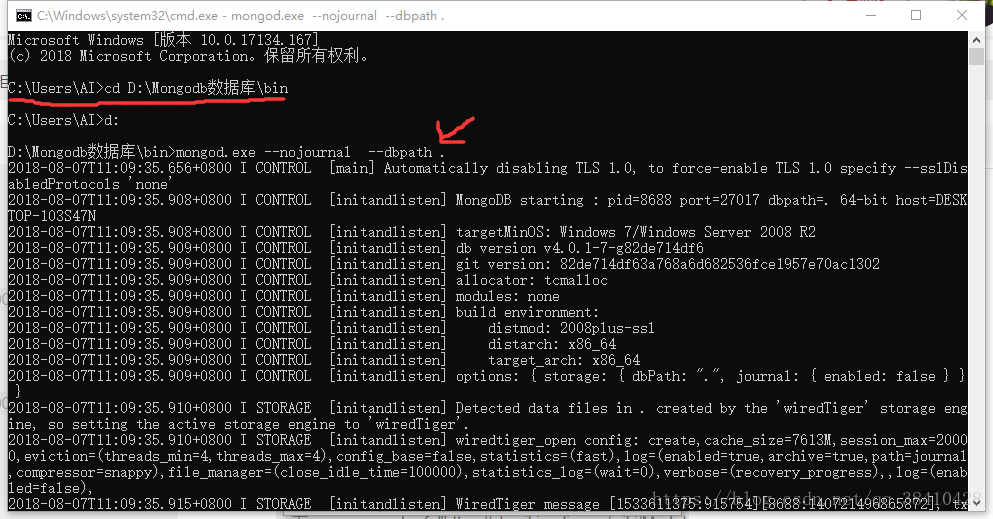Screen dimensions: 993x519
Task: Open the cmd icon system menu
Action: pyautogui.click(x=23, y=15)
